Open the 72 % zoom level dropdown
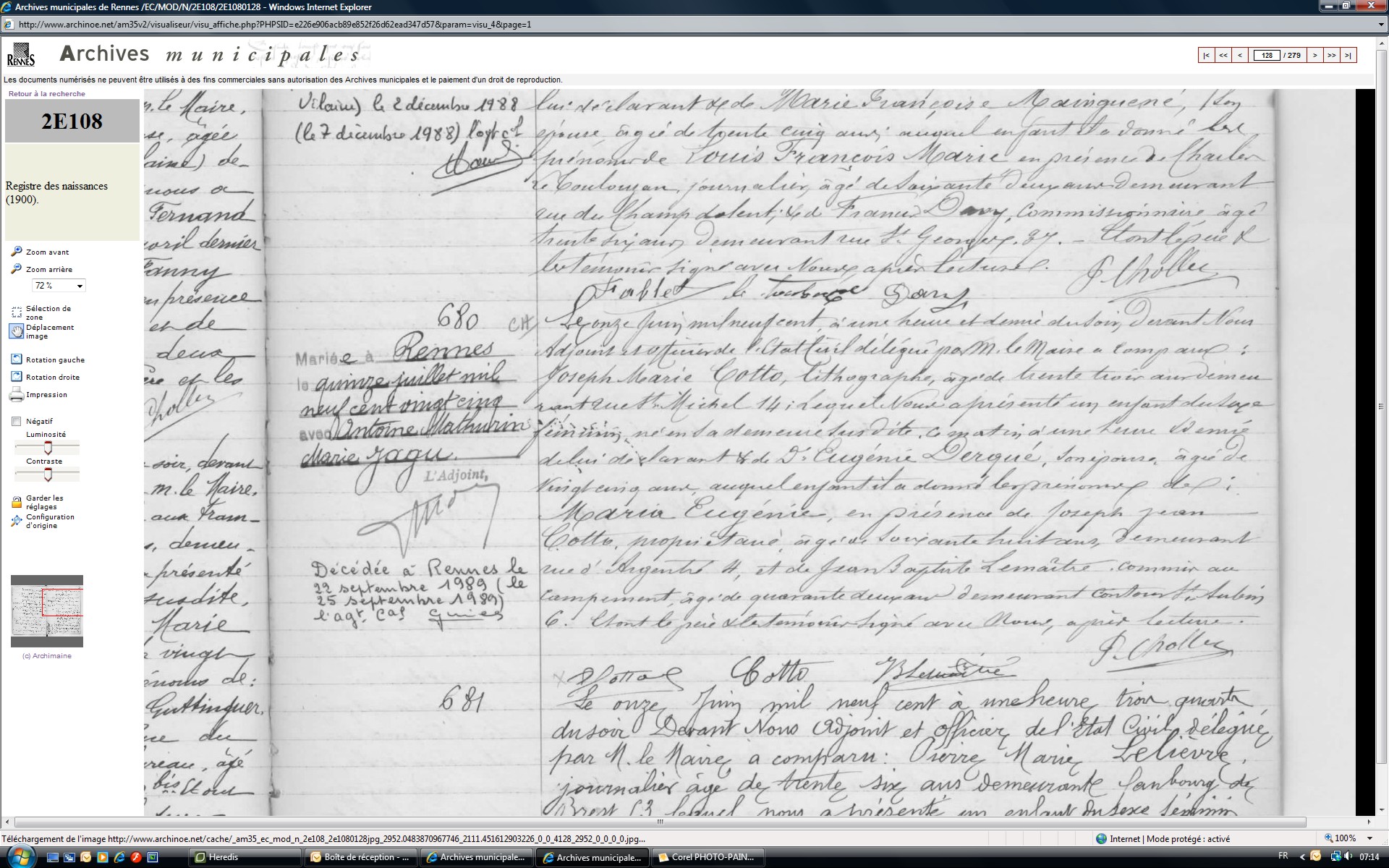Image resolution: width=1389 pixels, height=868 pixels. 80,286
